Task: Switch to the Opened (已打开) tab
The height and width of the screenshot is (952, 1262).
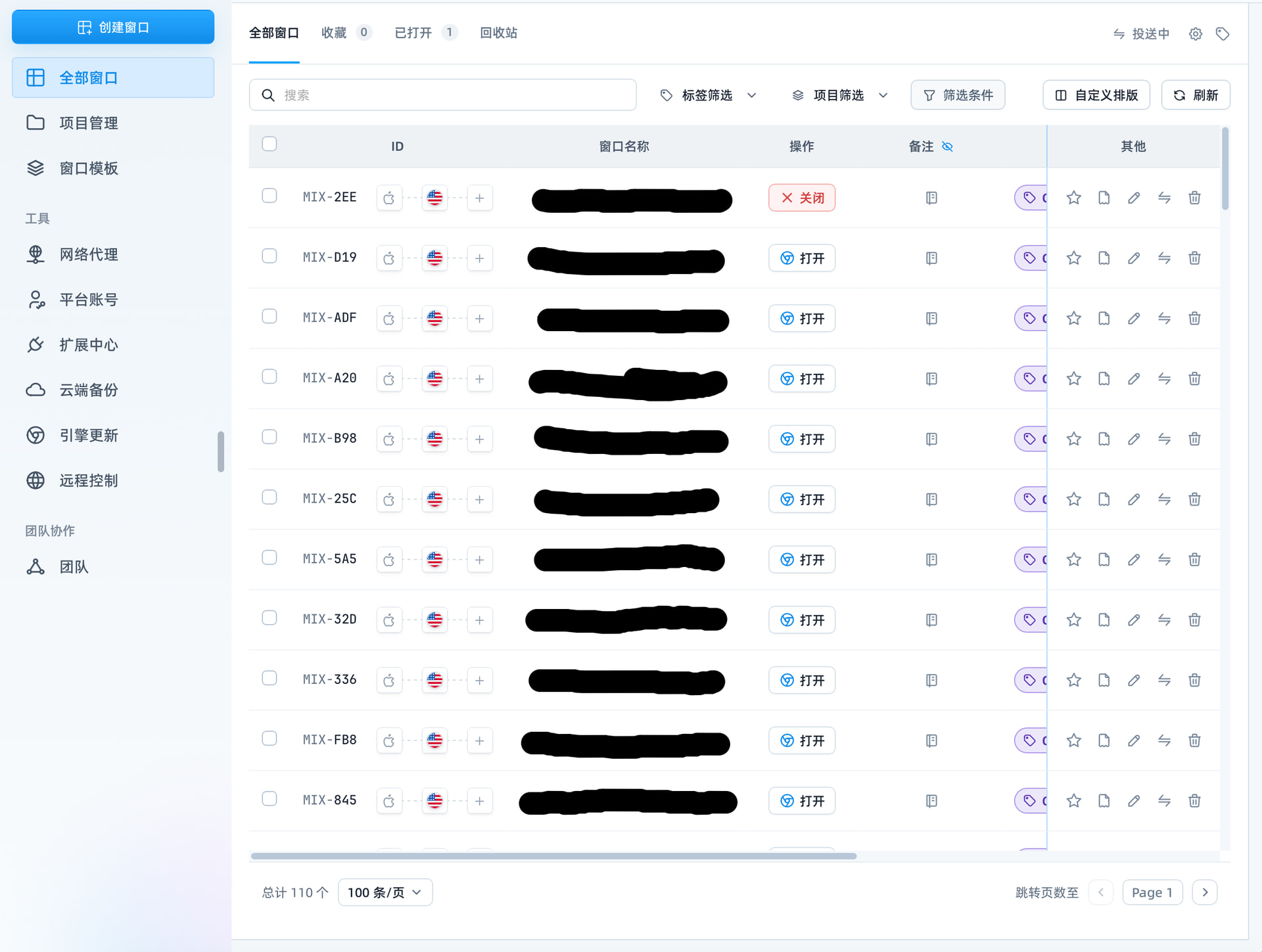Action: click(426, 33)
